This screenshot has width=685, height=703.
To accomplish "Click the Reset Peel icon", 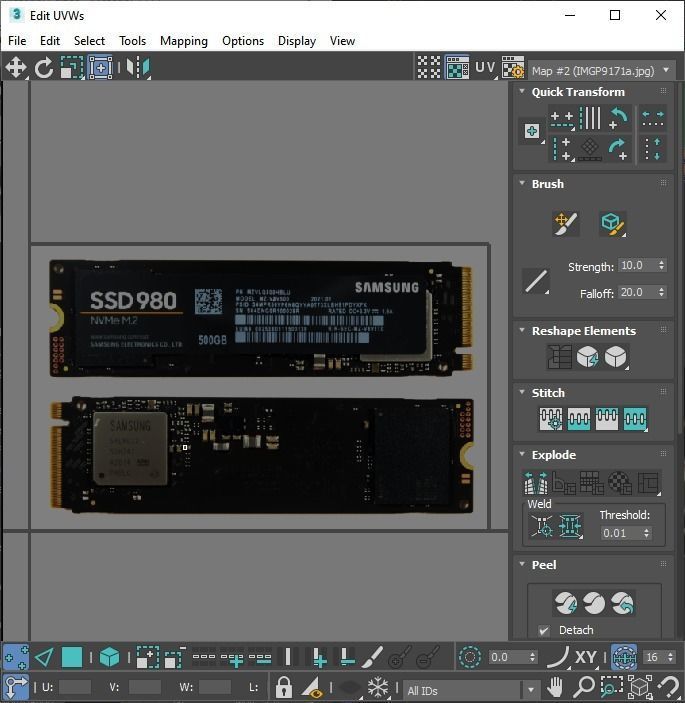I will tap(622, 603).
